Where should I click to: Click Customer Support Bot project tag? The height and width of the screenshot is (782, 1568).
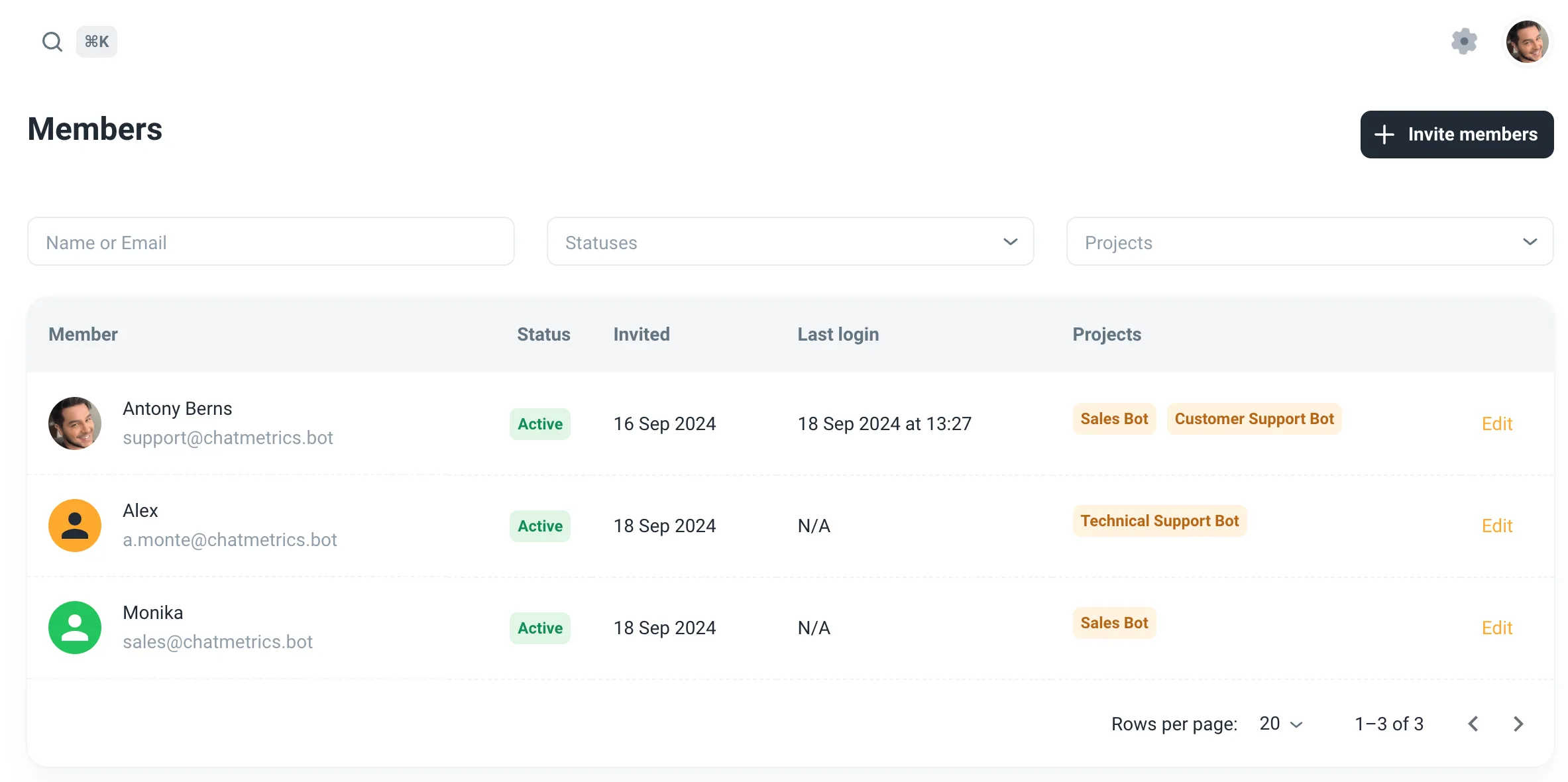coord(1254,419)
